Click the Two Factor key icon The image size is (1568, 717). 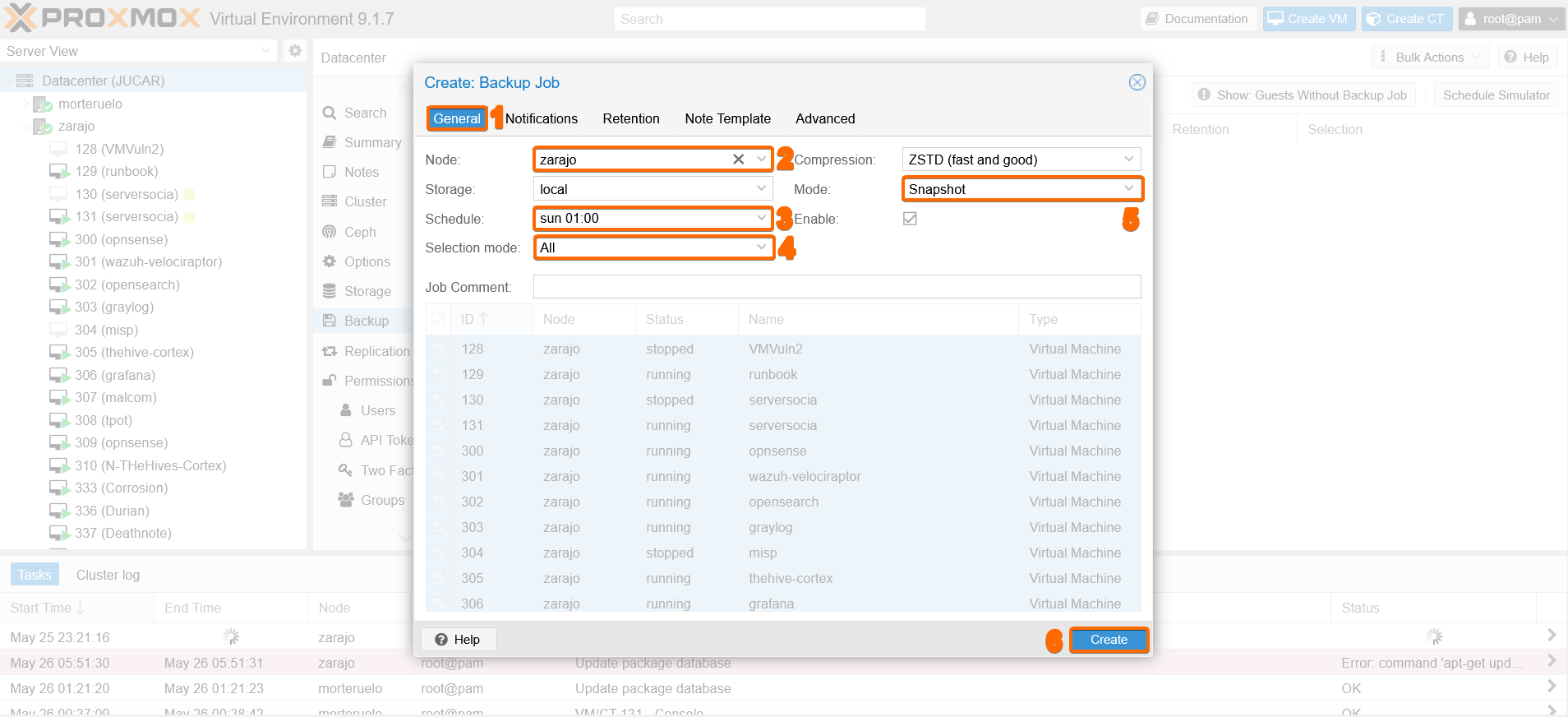click(346, 470)
